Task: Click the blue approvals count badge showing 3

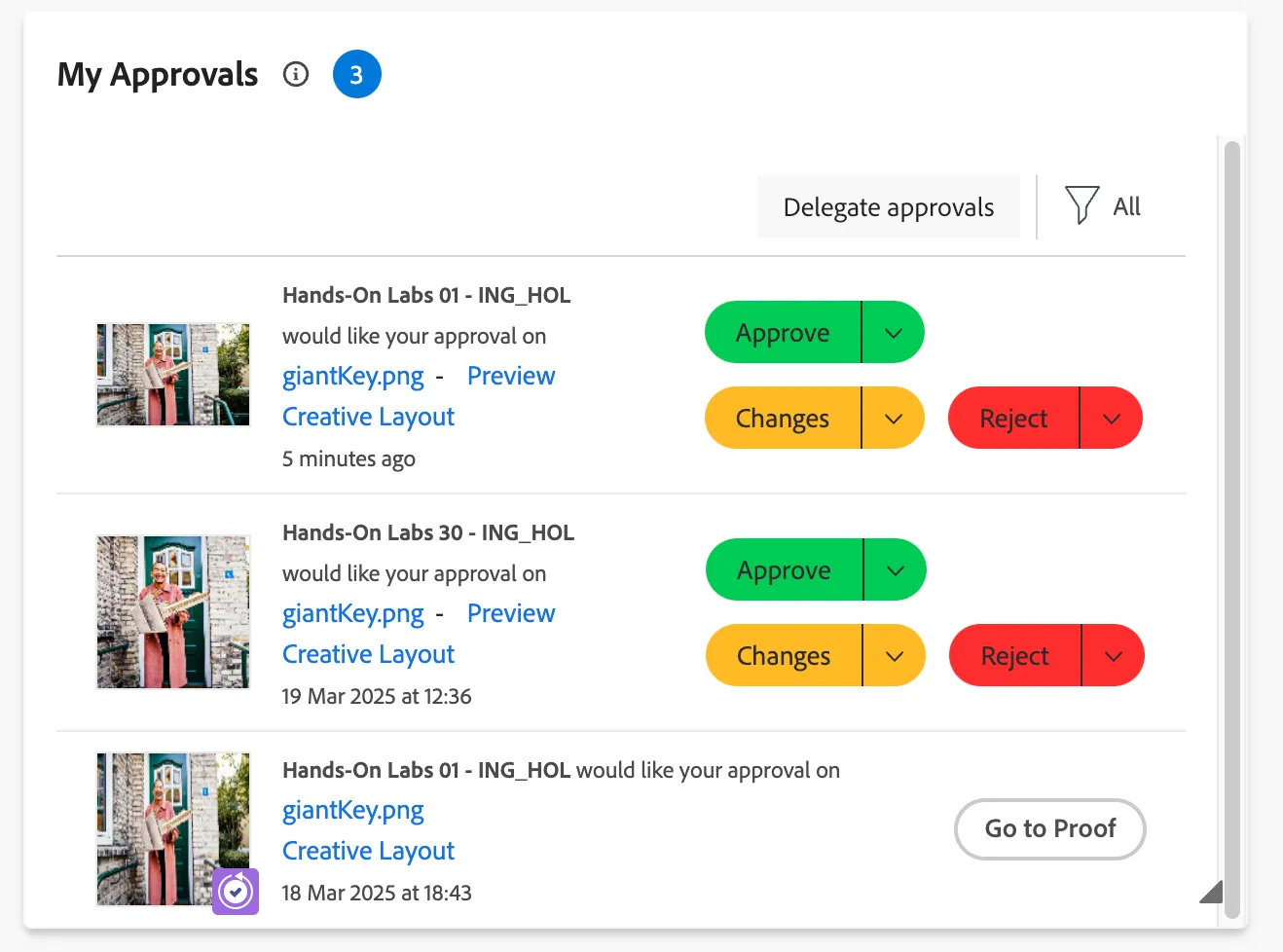Action: pos(356,75)
